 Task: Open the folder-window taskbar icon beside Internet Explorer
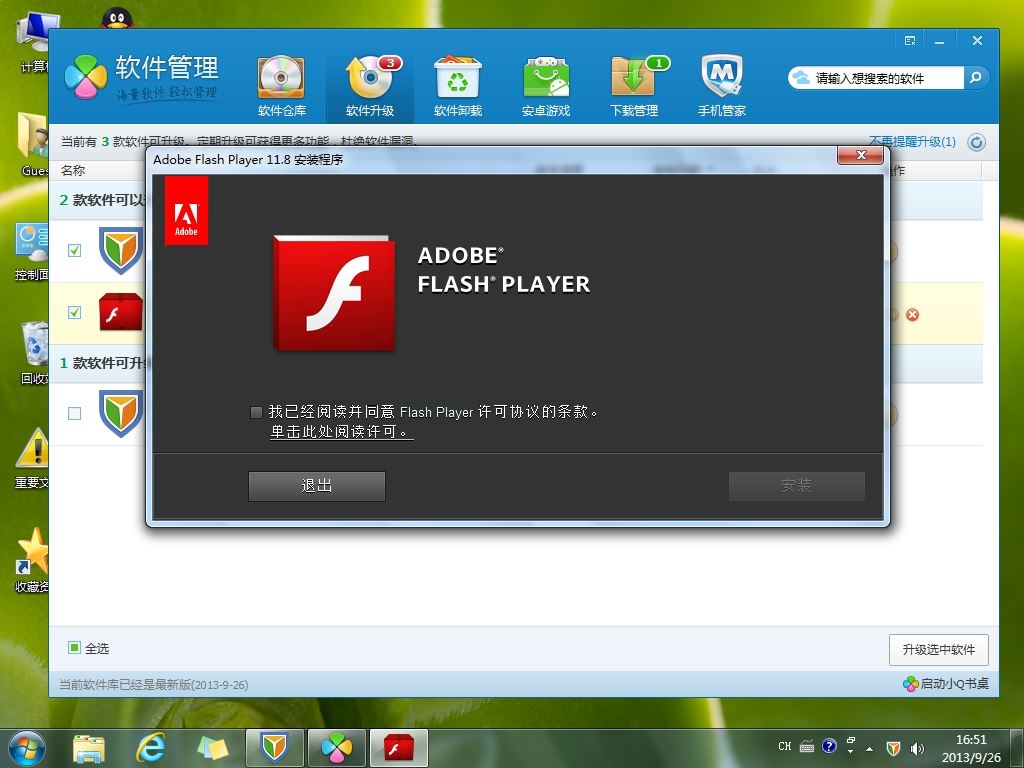click(x=213, y=748)
